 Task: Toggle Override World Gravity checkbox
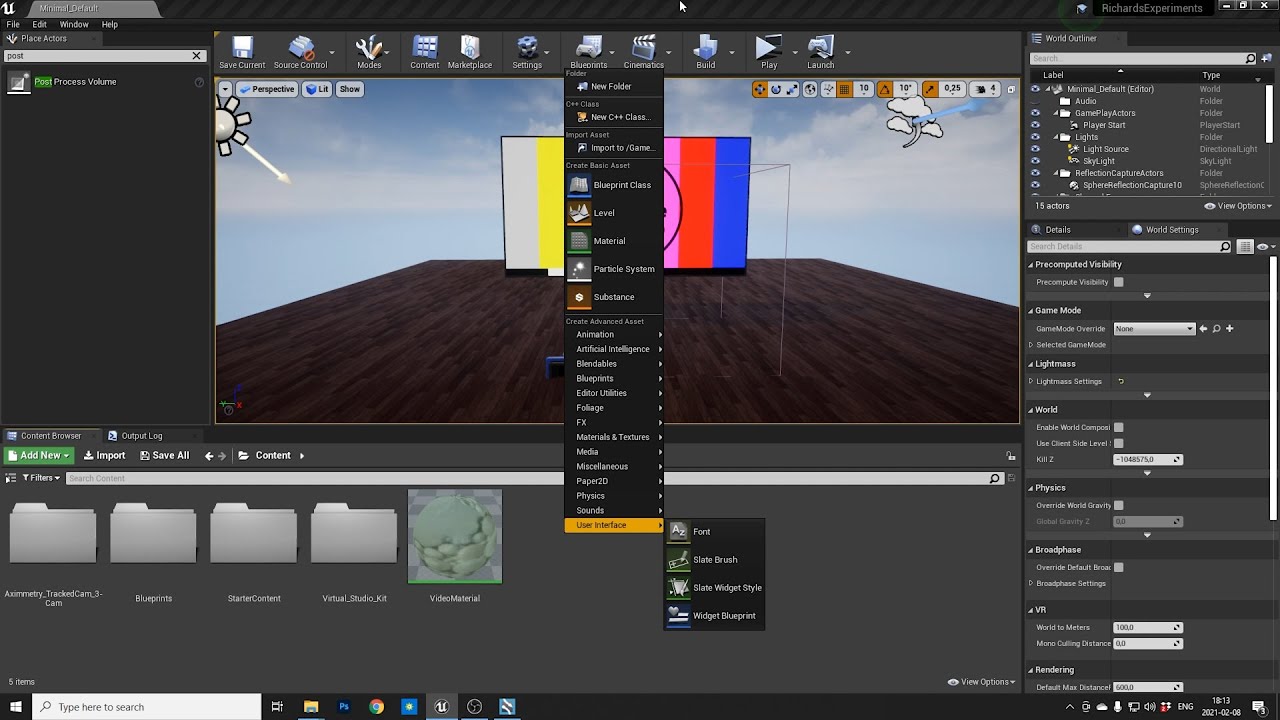(x=1119, y=505)
